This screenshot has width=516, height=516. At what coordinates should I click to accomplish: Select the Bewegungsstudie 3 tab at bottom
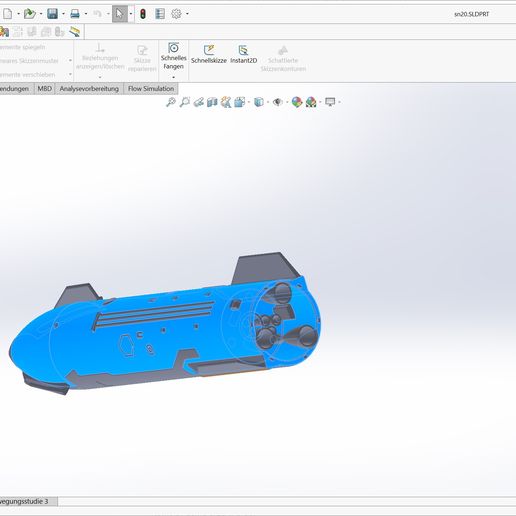click(27, 501)
